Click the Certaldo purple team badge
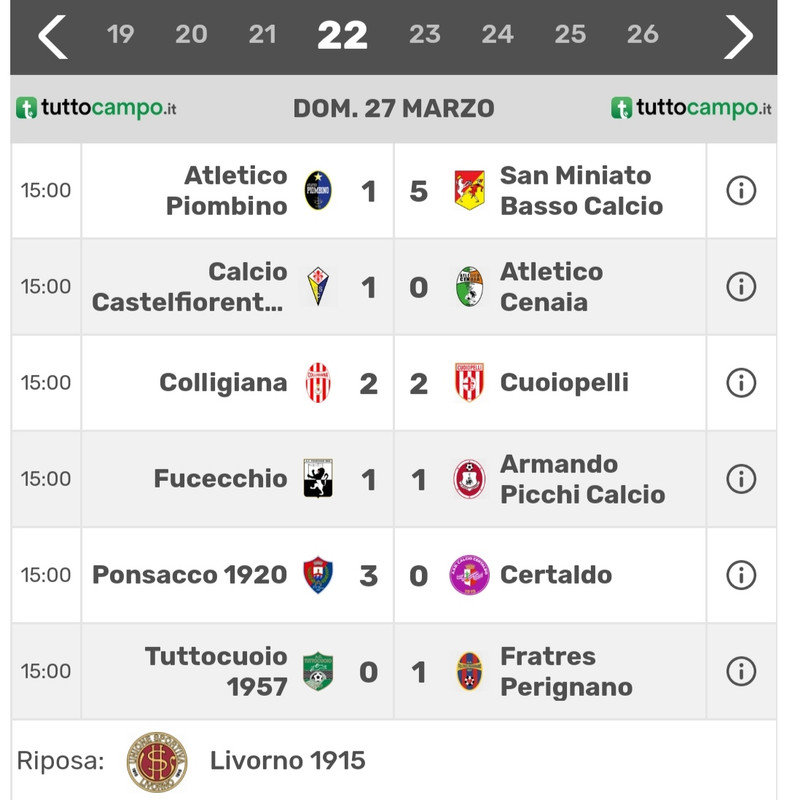 click(469, 575)
